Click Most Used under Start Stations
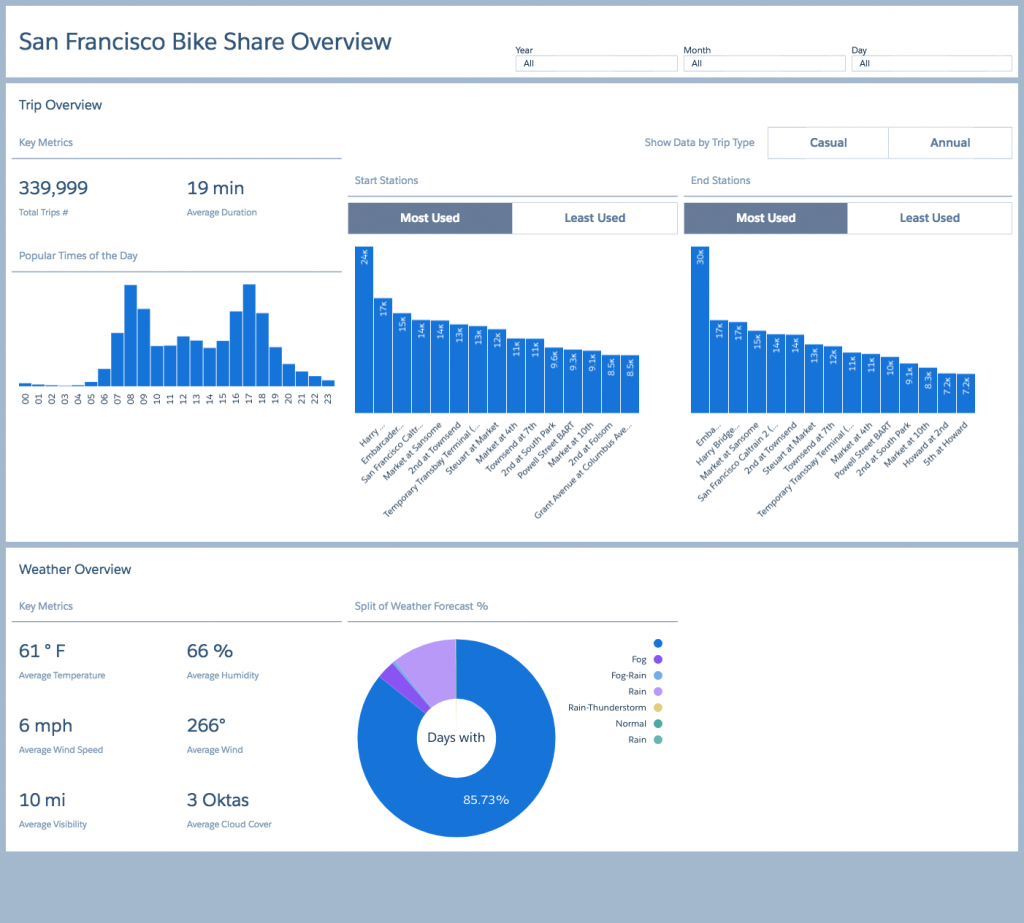 click(429, 218)
